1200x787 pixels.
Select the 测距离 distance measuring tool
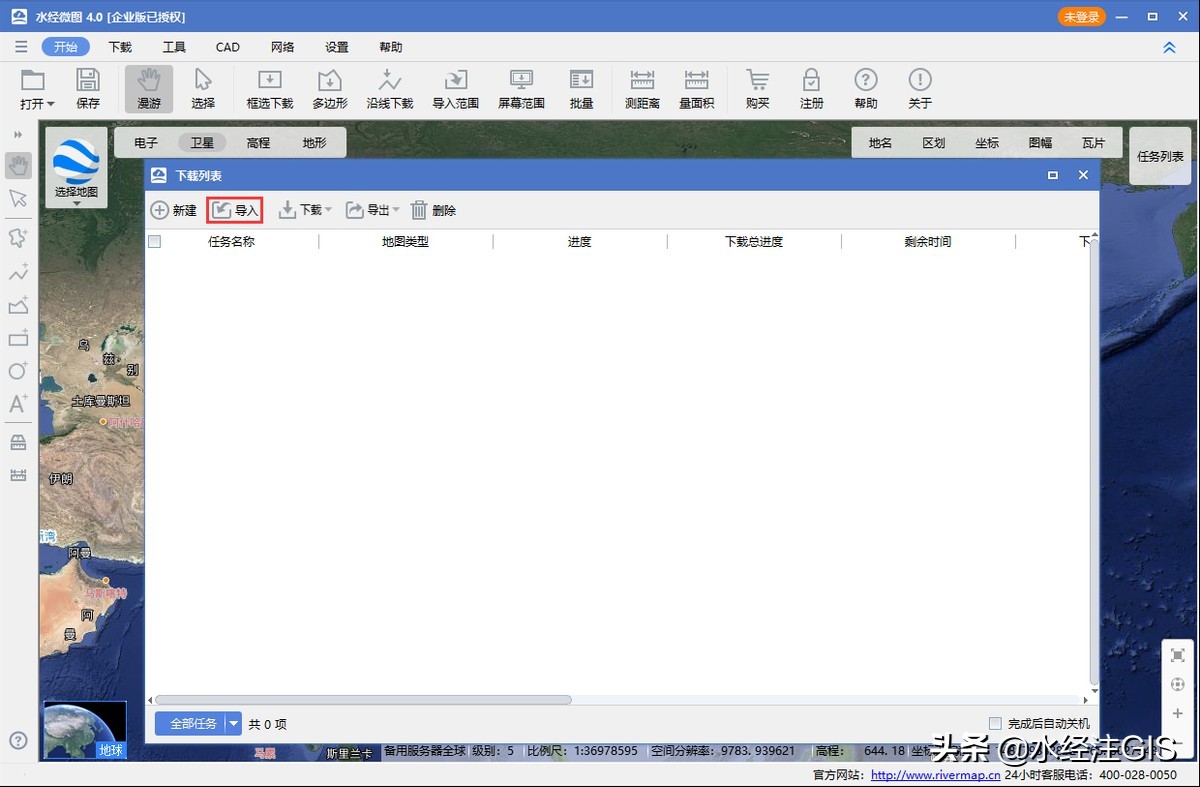(x=642, y=89)
